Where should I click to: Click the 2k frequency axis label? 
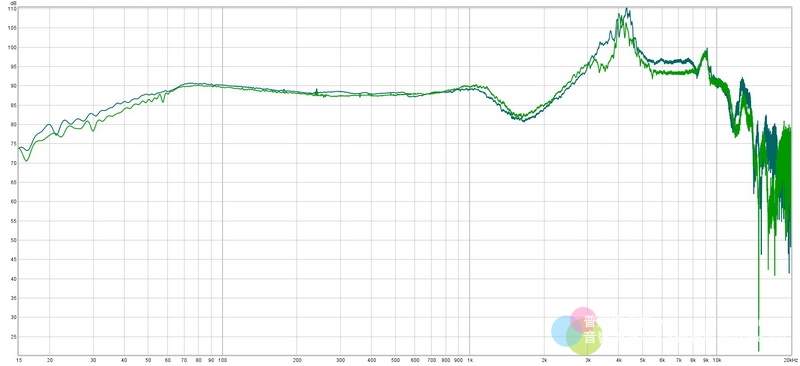coord(544,360)
